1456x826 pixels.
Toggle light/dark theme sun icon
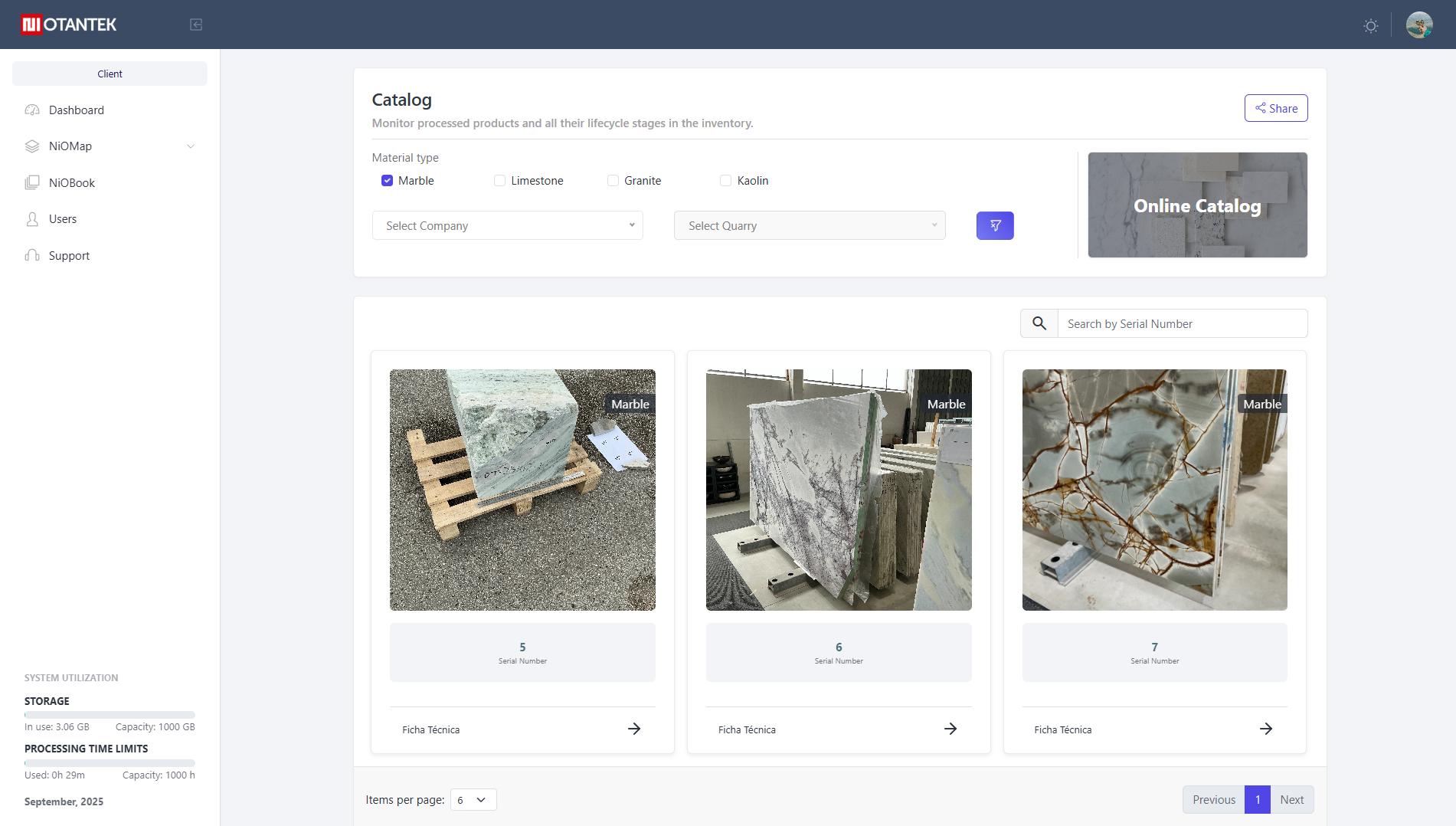coord(1370,26)
